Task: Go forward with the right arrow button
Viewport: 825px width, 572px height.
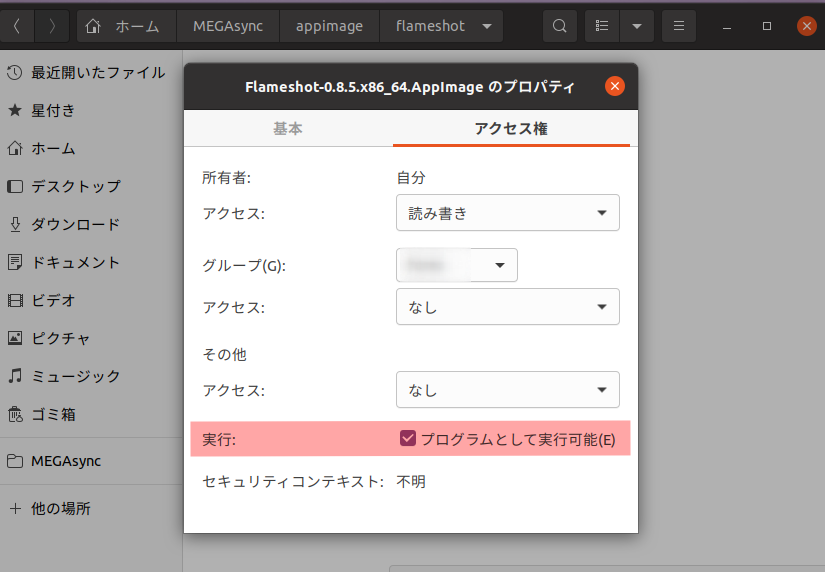Action: click(x=52, y=26)
